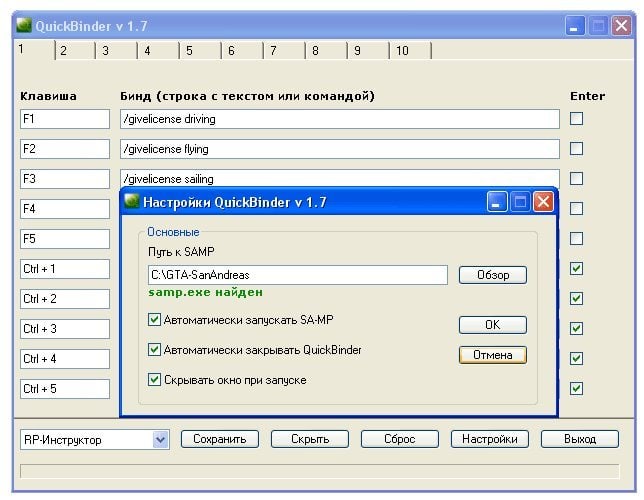Click the QuickBinder main window title icon
Viewport: 644px width, 500px height.
point(24,25)
